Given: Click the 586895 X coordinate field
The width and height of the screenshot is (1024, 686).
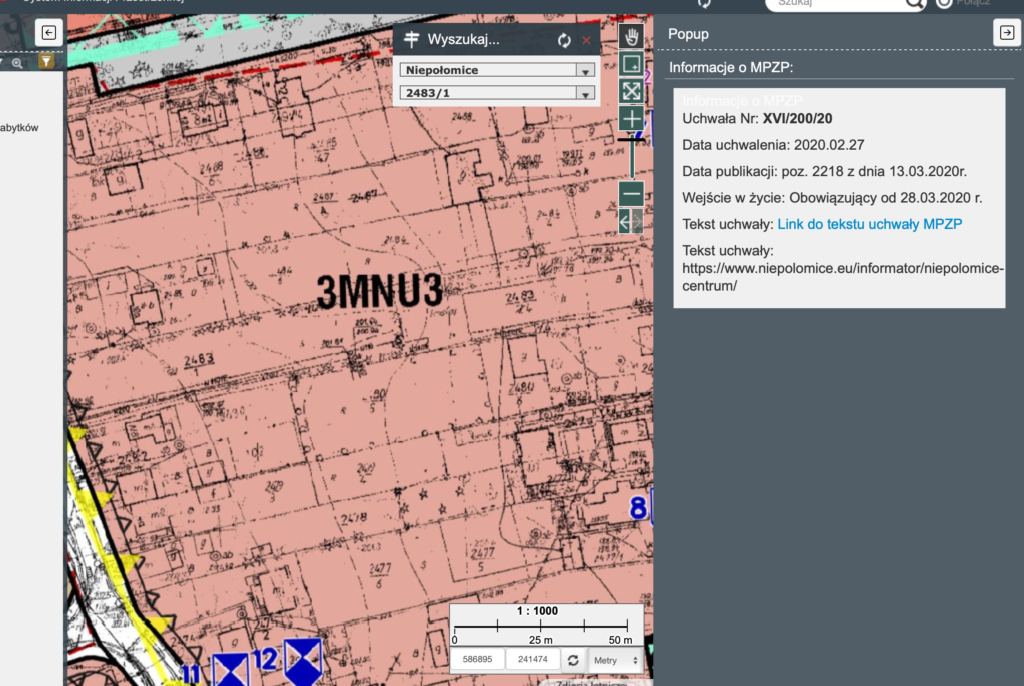Looking at the screenshot, I should point(477,659).
